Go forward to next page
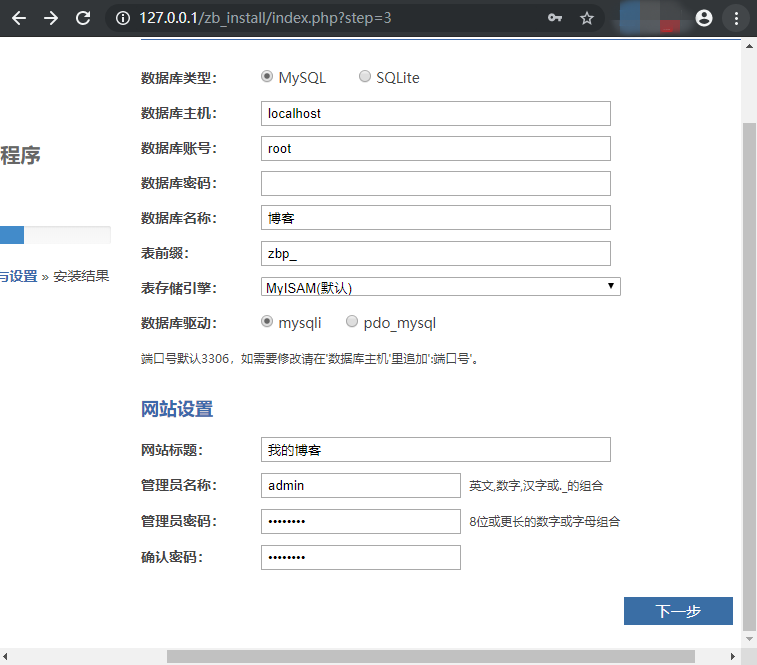 click(51, 18)
